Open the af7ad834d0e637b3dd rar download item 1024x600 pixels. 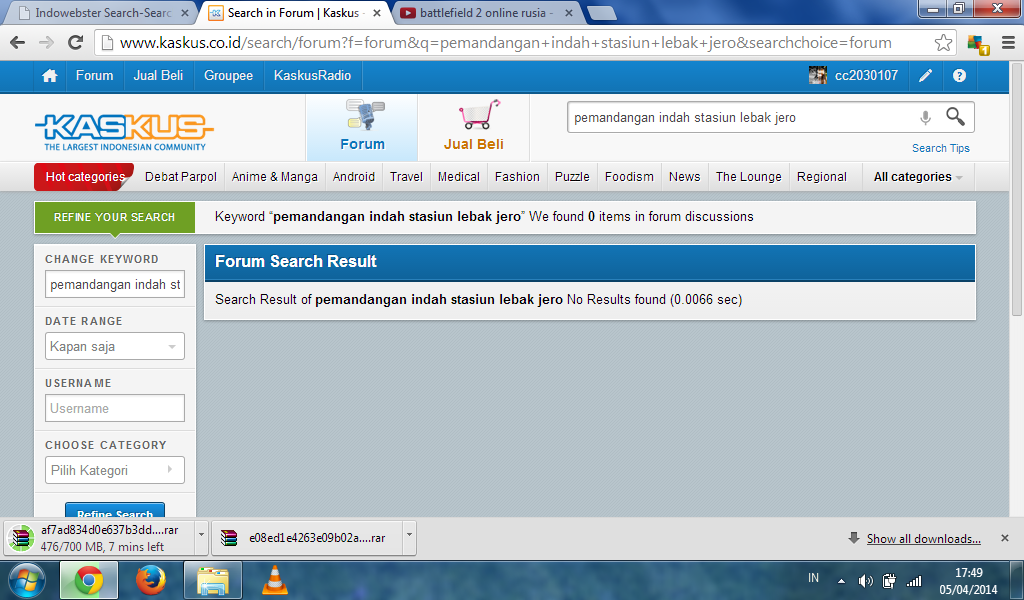(99, 538)
